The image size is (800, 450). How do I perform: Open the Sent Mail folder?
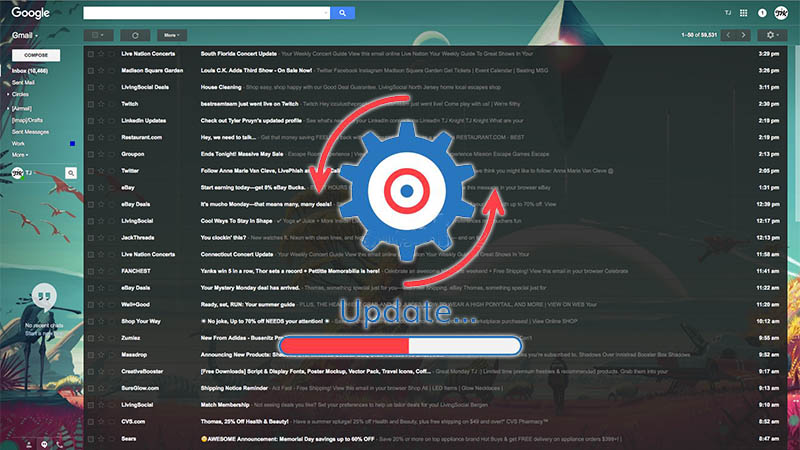pyautogui.click(x=23, y=82)
